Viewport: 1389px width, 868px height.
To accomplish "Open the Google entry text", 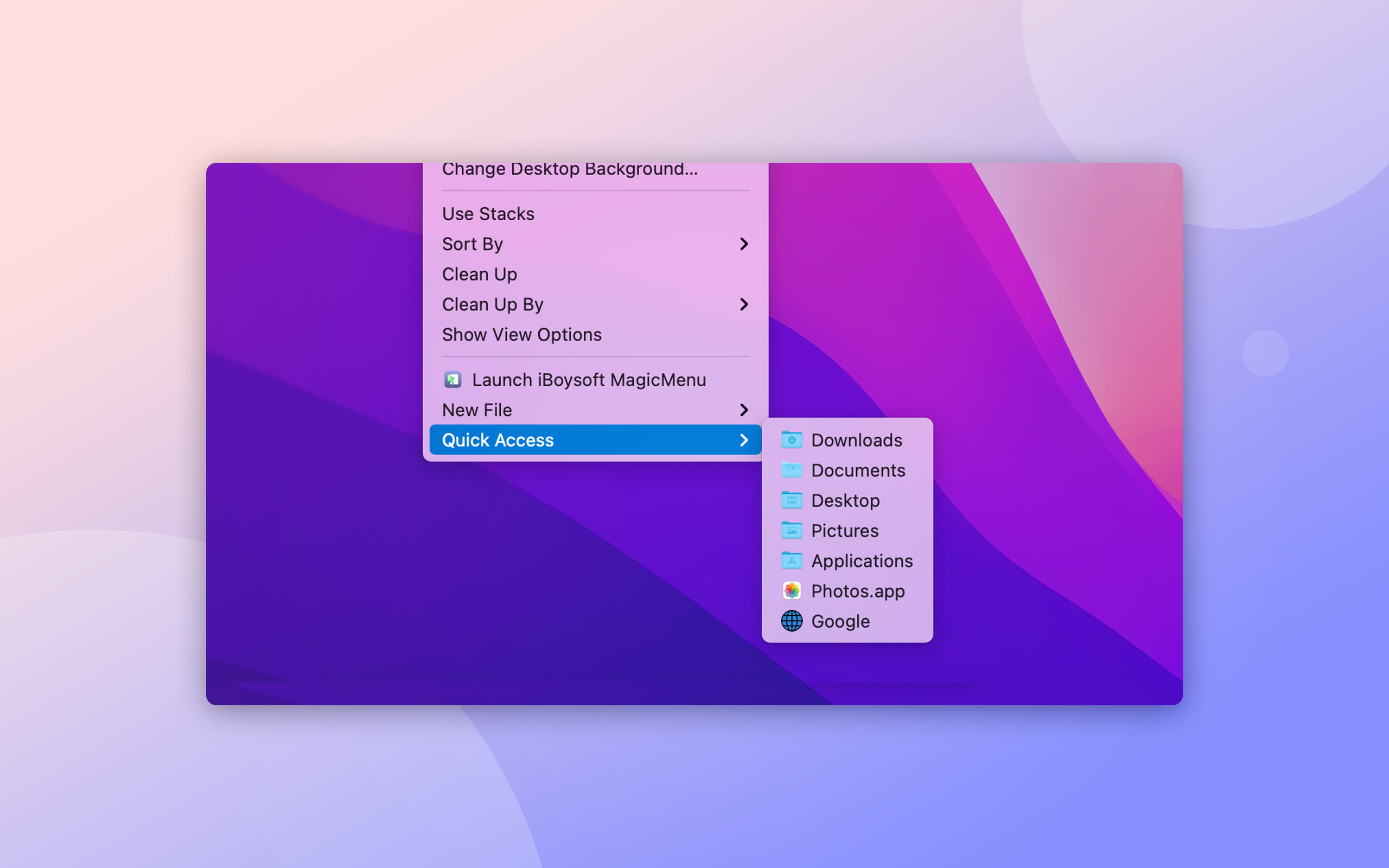I will [x=840, y=621].
